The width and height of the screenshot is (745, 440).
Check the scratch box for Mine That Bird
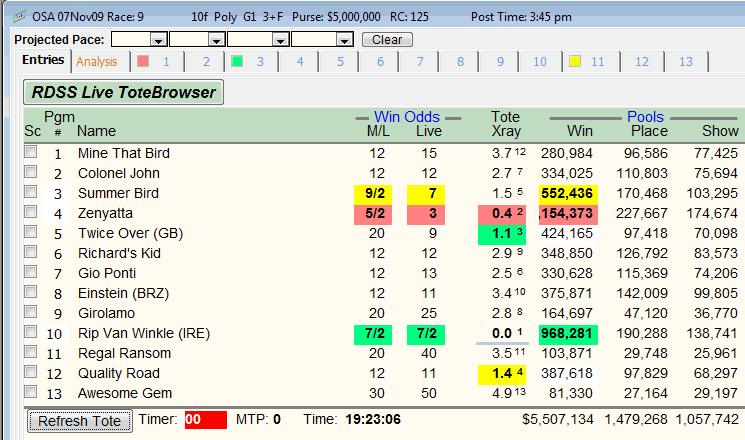tap(31, 152)
